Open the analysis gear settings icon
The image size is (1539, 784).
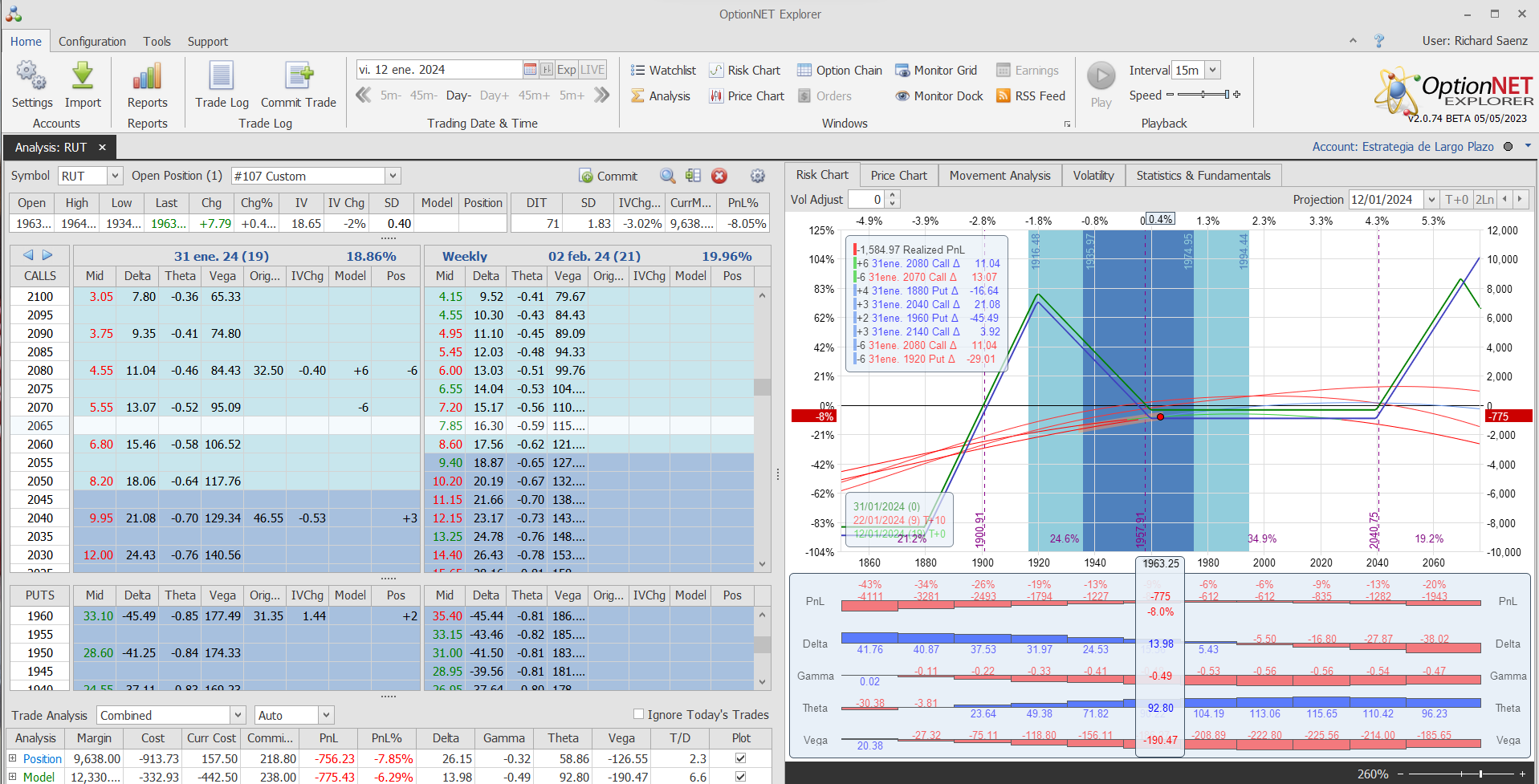coord(758,176)
